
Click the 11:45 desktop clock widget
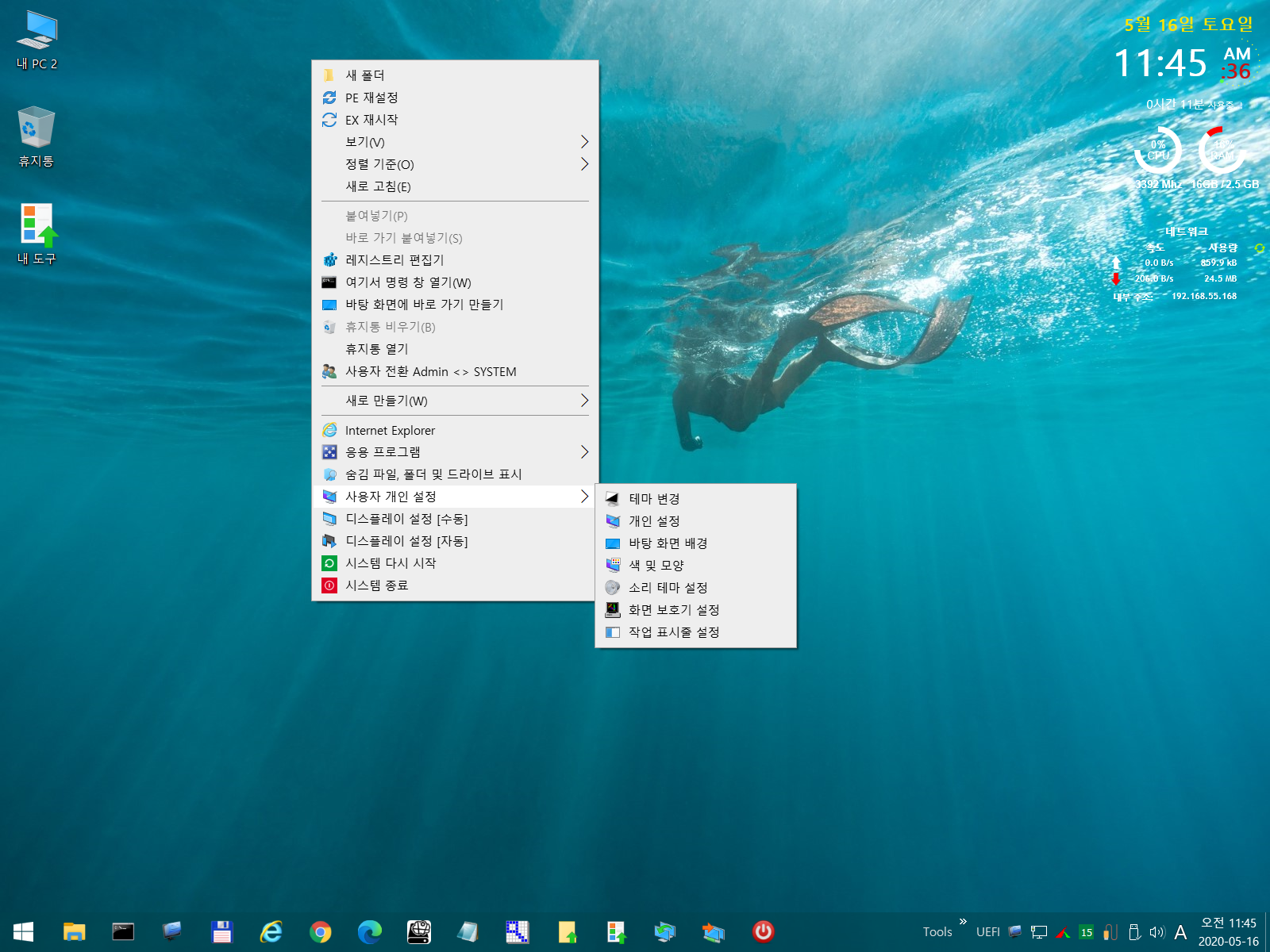(x=1160, y=63)
